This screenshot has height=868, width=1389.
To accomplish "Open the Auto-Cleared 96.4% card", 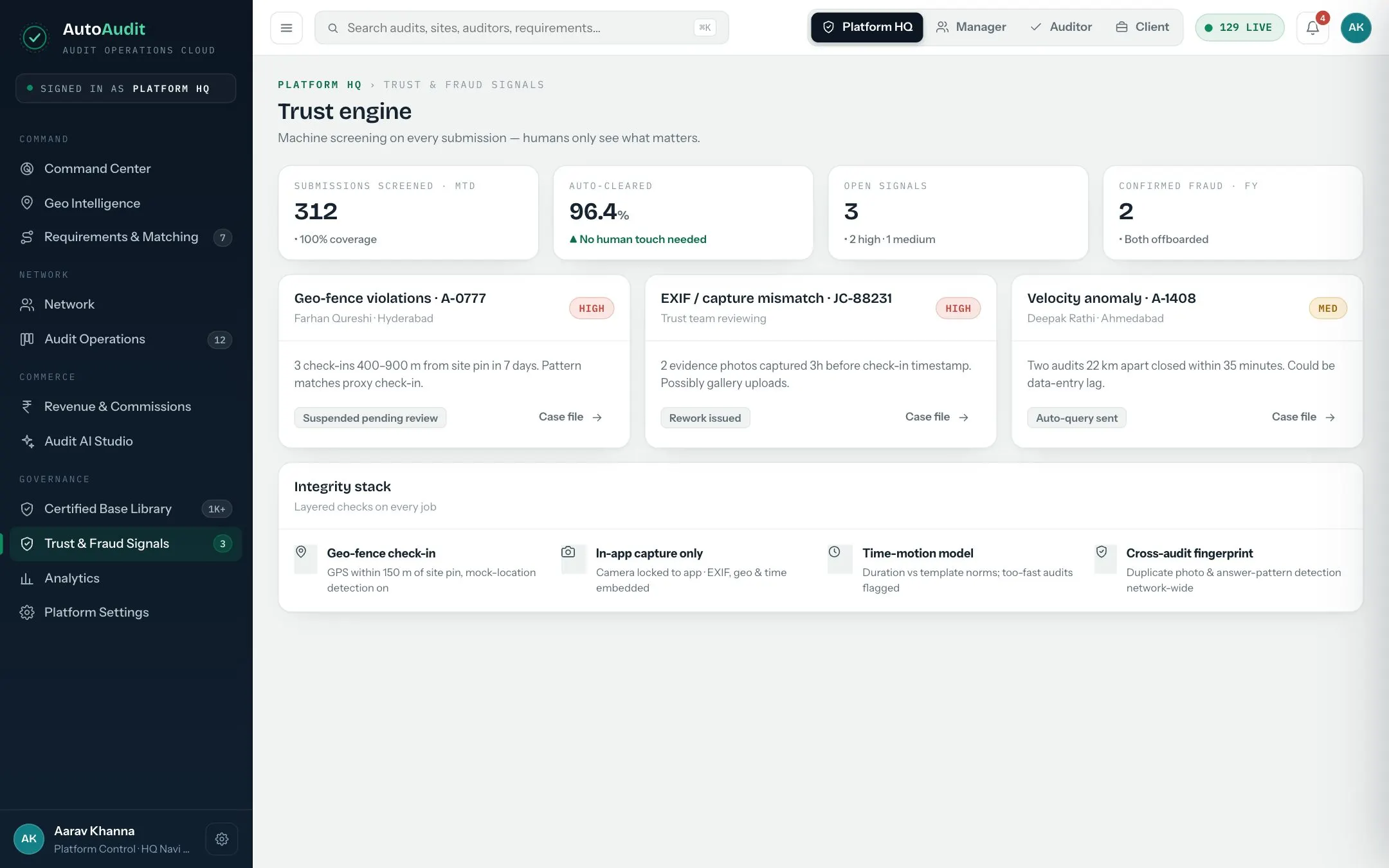I will coord(684,213).
